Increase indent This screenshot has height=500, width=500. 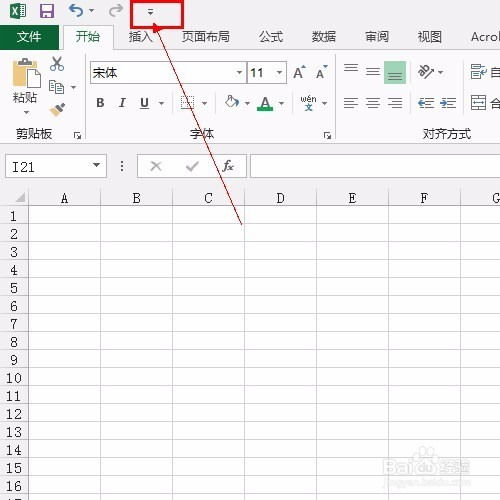point(448,103)
